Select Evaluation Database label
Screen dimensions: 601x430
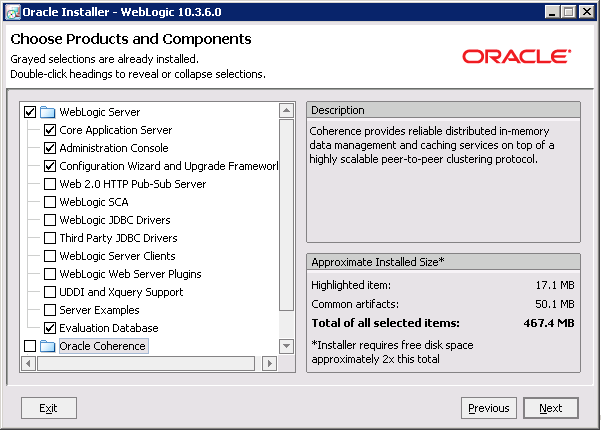tap(108, 328)
